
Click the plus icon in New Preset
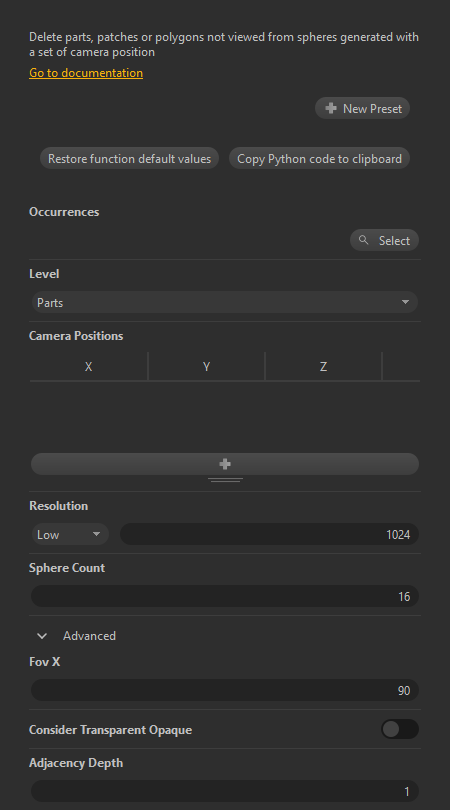(x=331, y=108)
